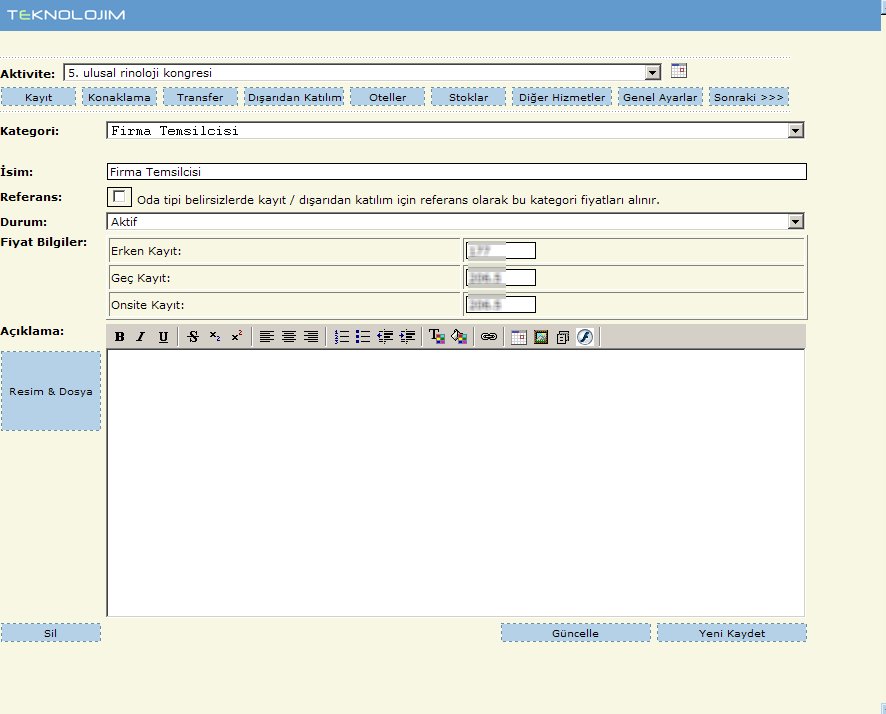Align text left in editor
The height and width of the screenshot is (714, 886).
pyautogui.click(x=267, y=337)
